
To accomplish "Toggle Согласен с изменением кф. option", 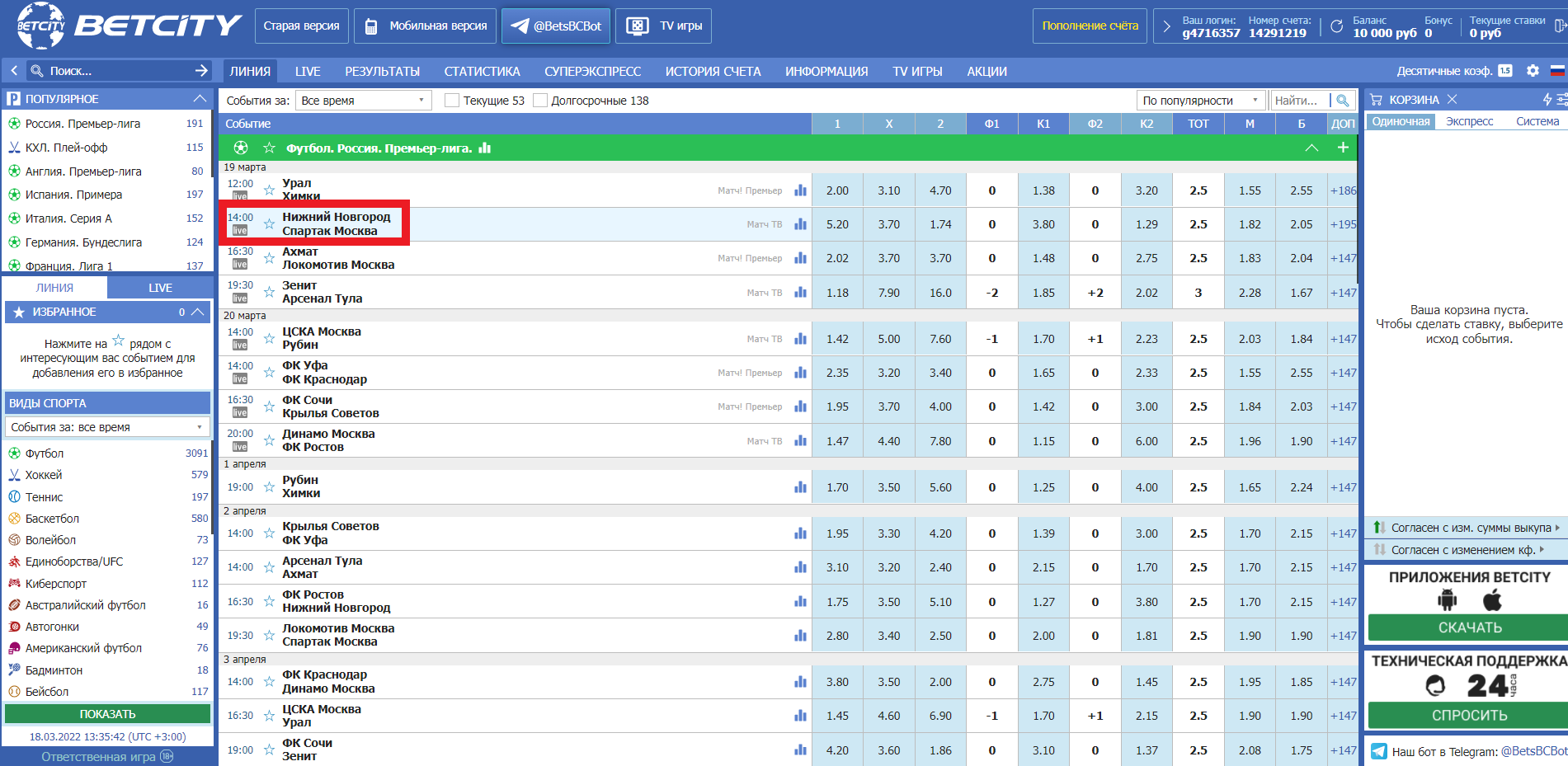I will pyautogui.click(x=1463, y=550).
